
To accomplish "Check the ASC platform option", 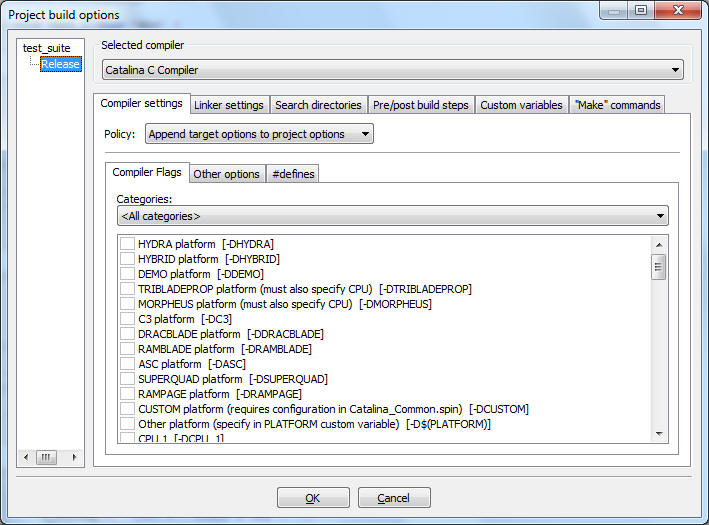I will [x=127, y=364].
